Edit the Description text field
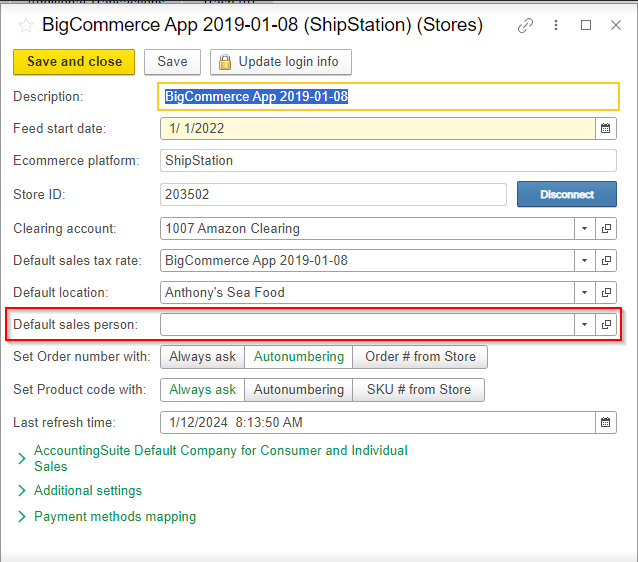The width and height of the screenshot is (638, 562). tap(388, 97)
